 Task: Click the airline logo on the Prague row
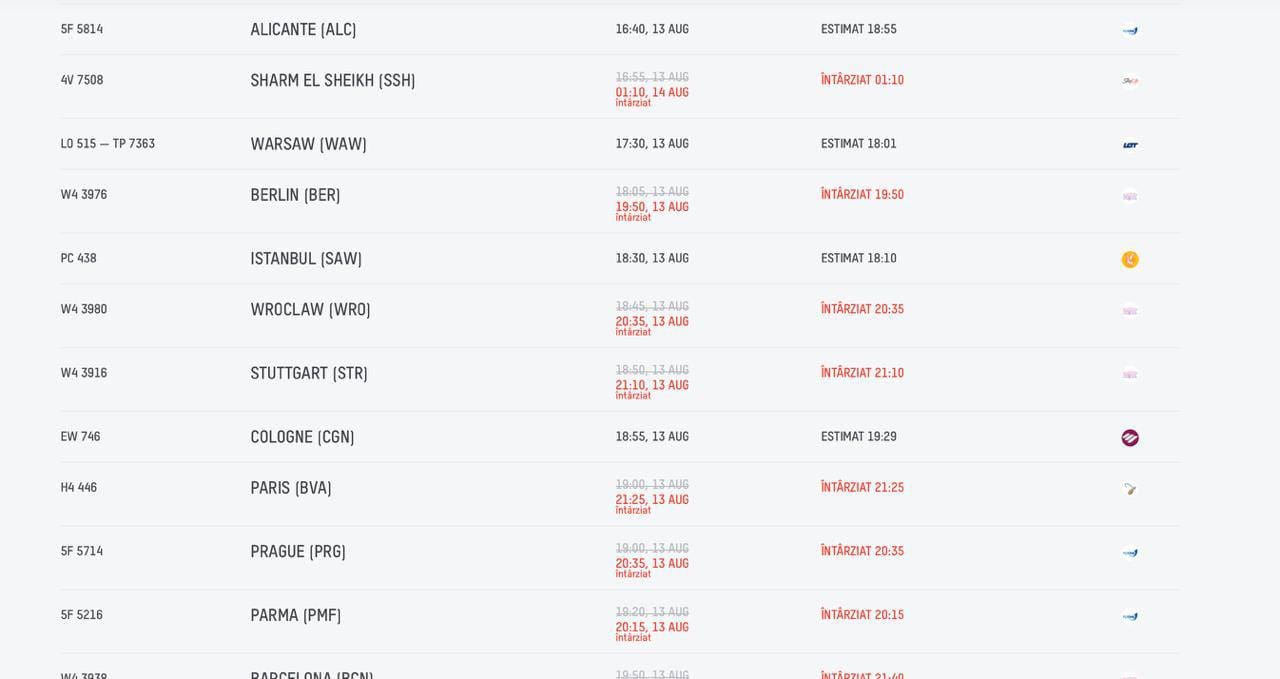[1130, 552]
